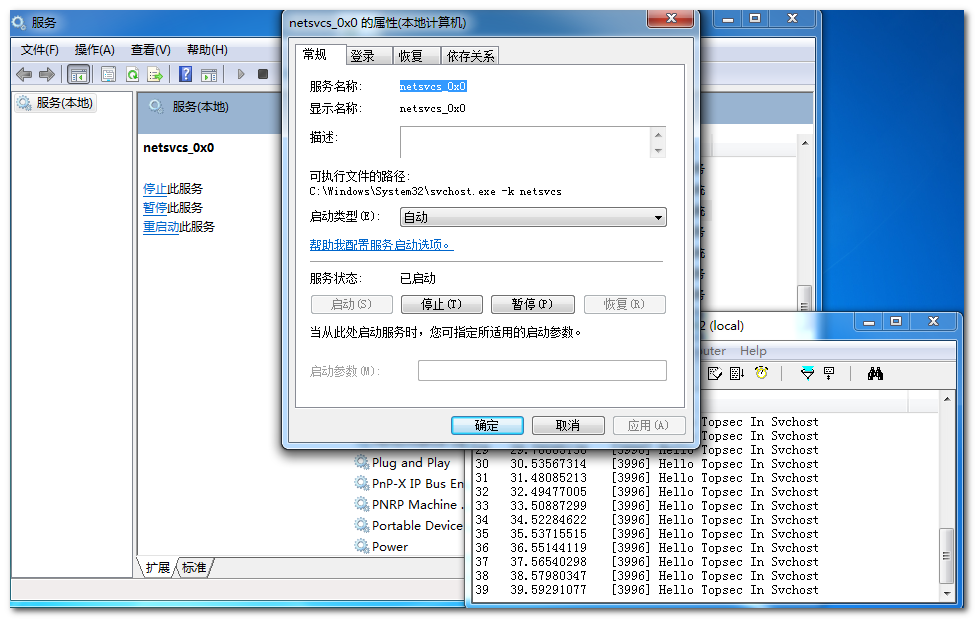Open the 启动类型 startup type dropdown
Image resolution: width=975 pixels, height=619 pixels.
pyautogui.click(x=533, y=217)
